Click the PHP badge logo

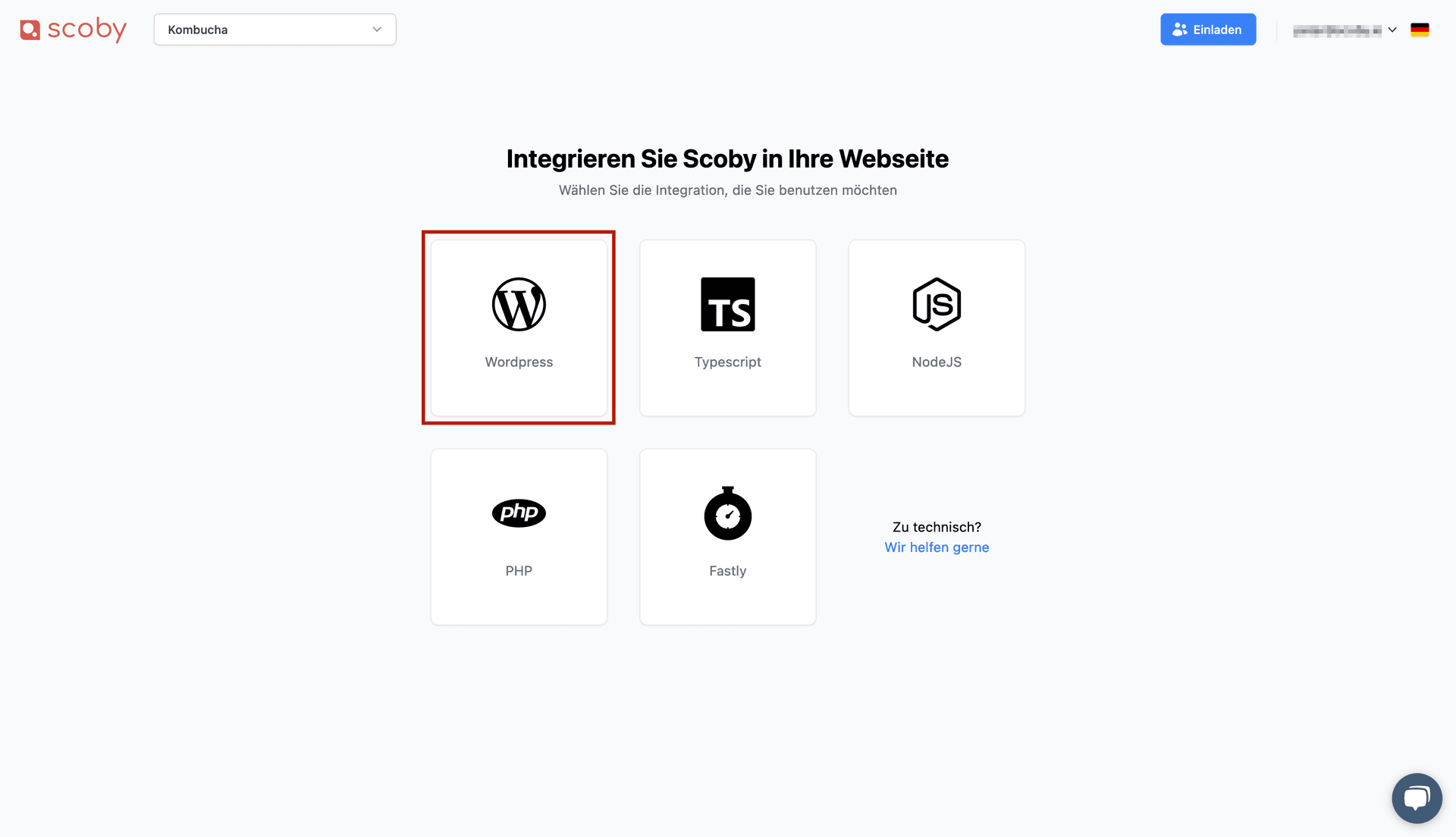519,513
